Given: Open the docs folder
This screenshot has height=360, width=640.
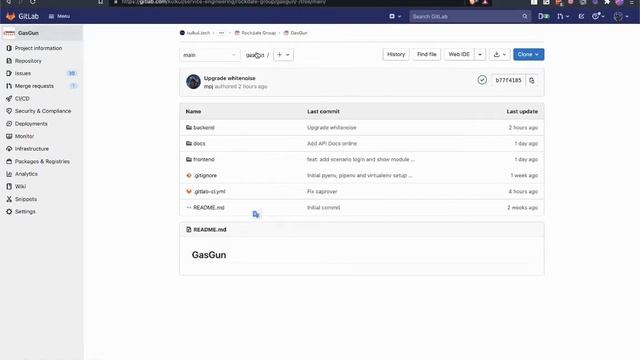Looking at the screenshot, I should pos(199,144).
